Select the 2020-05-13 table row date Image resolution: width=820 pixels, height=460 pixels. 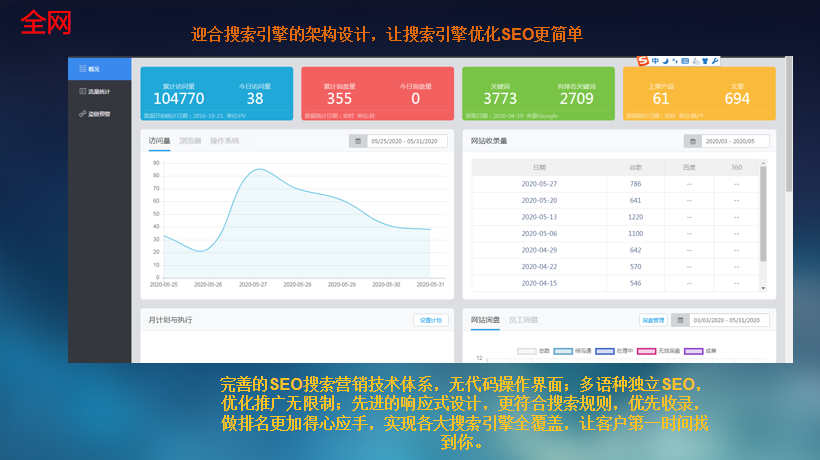coord(539,217)
